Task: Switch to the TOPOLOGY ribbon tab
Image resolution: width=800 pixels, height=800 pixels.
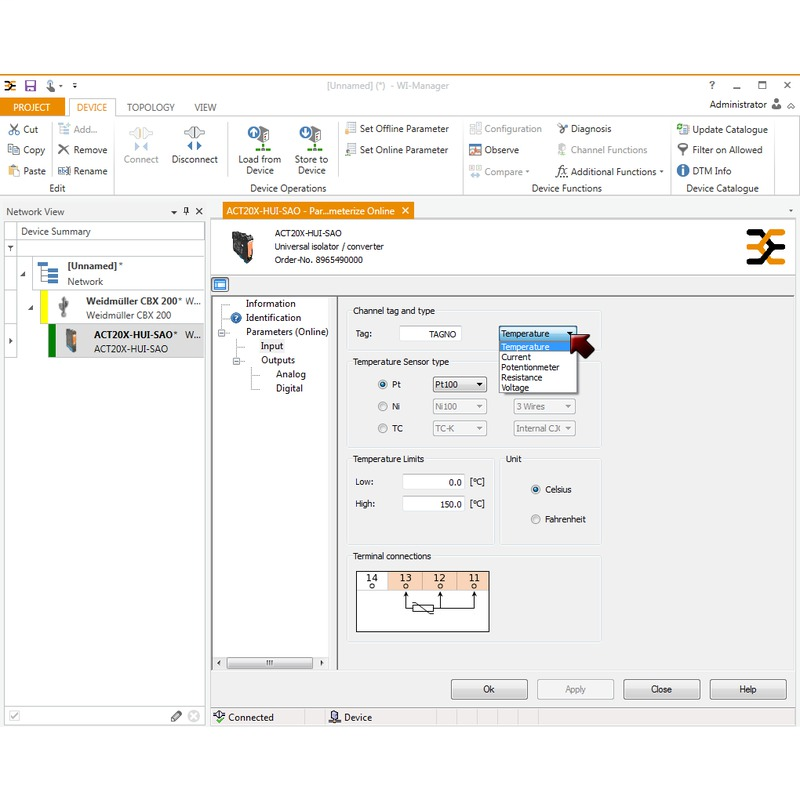Action: pos(151,107)
